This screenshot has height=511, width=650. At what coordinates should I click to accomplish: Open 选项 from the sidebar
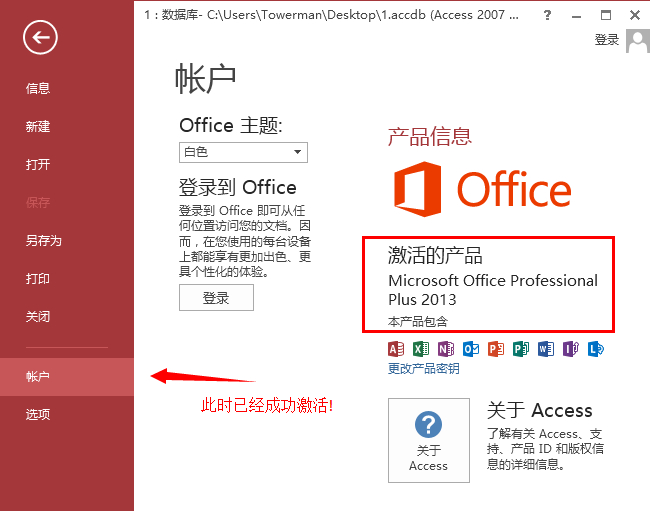[x=67, y=414]
